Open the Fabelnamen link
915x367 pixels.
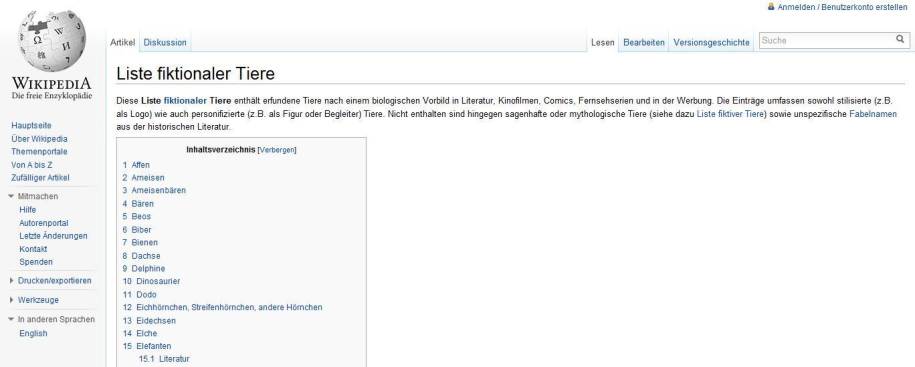[873, 114]
